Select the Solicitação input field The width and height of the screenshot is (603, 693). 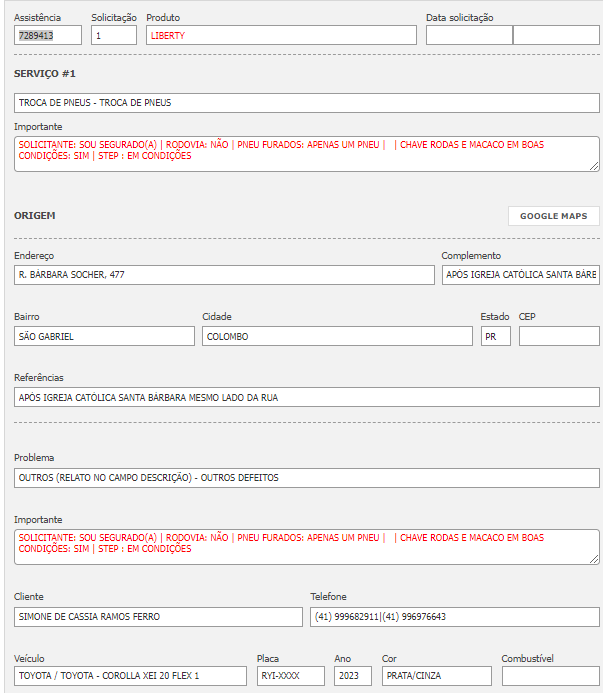[x=113, y=35]
